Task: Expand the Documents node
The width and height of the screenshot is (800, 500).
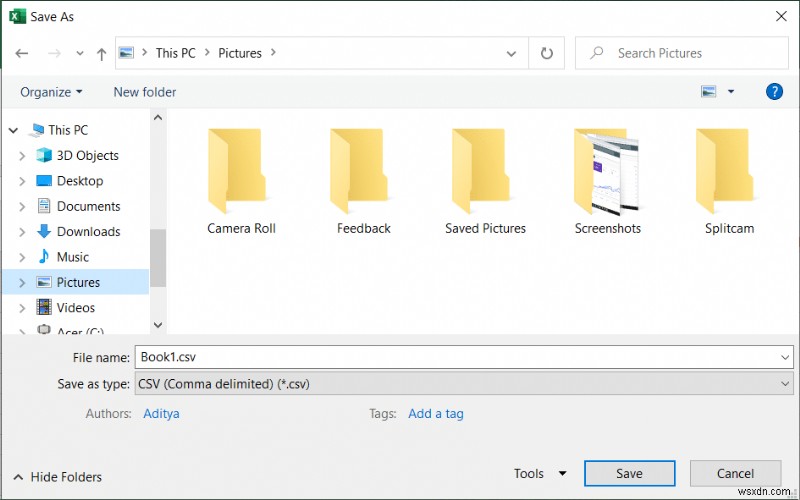Action: pos(22,207)
